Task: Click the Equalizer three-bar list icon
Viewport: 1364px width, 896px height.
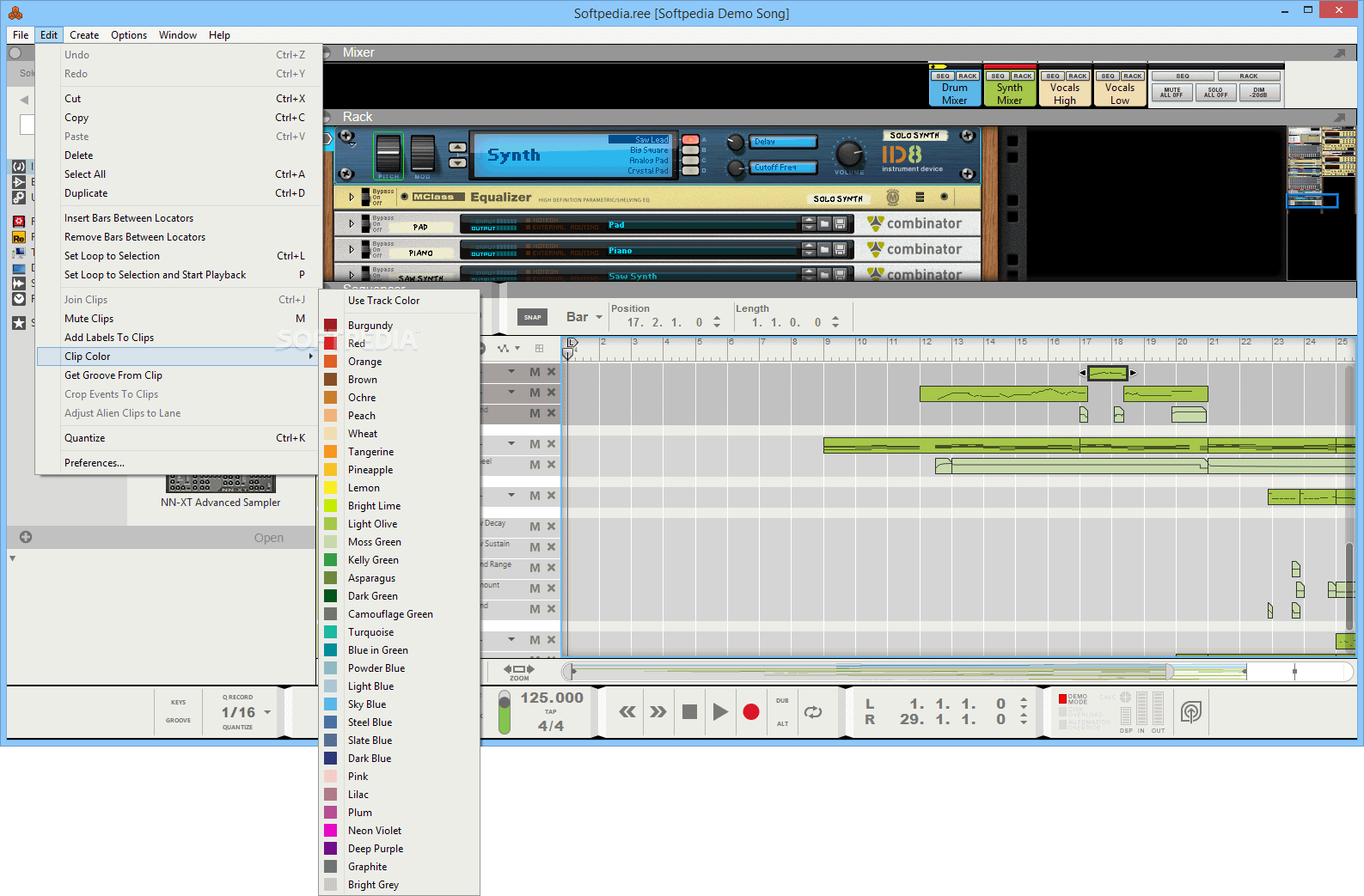Action: (x=920, y=198)
